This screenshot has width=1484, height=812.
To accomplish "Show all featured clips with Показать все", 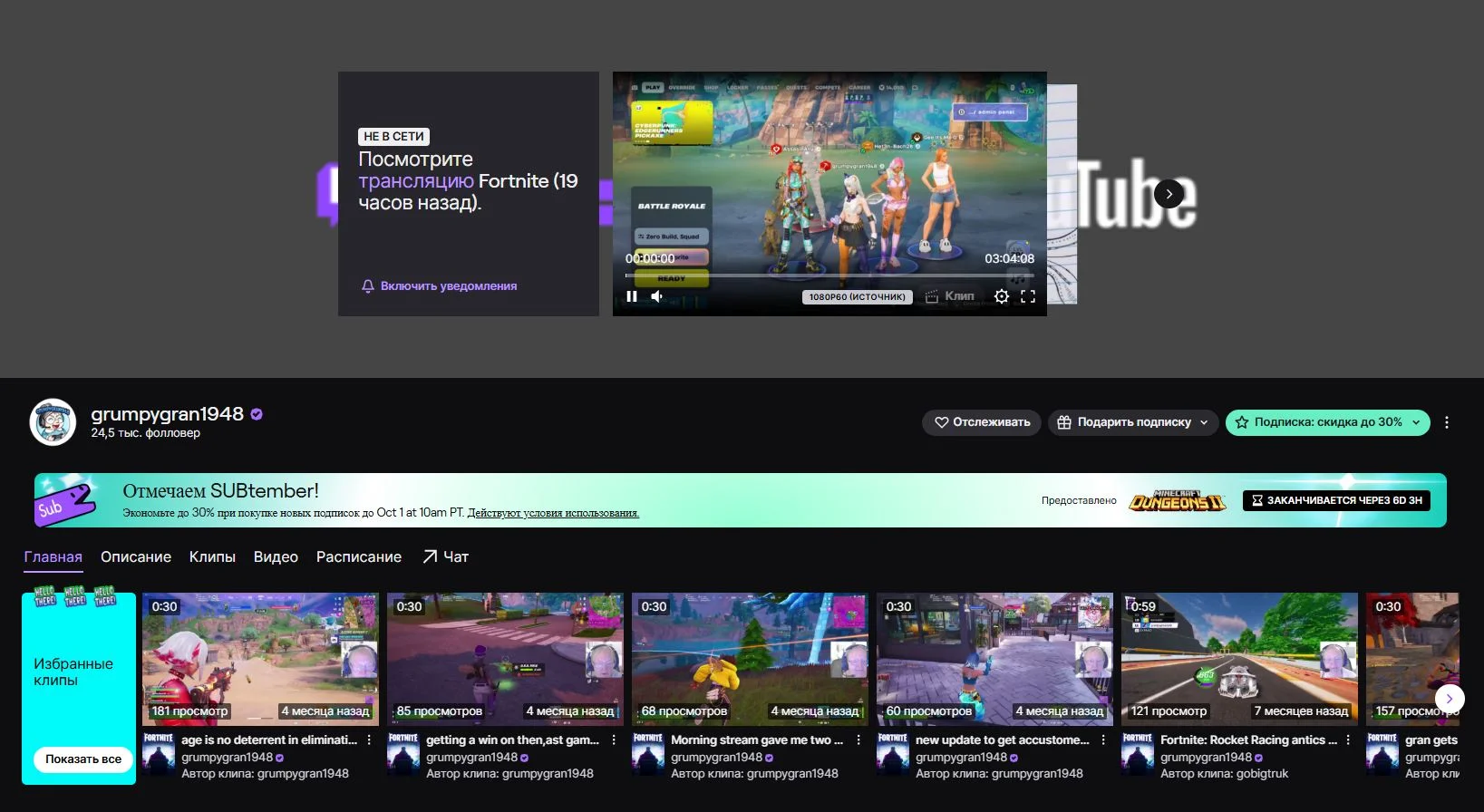I will click(83, 759).
